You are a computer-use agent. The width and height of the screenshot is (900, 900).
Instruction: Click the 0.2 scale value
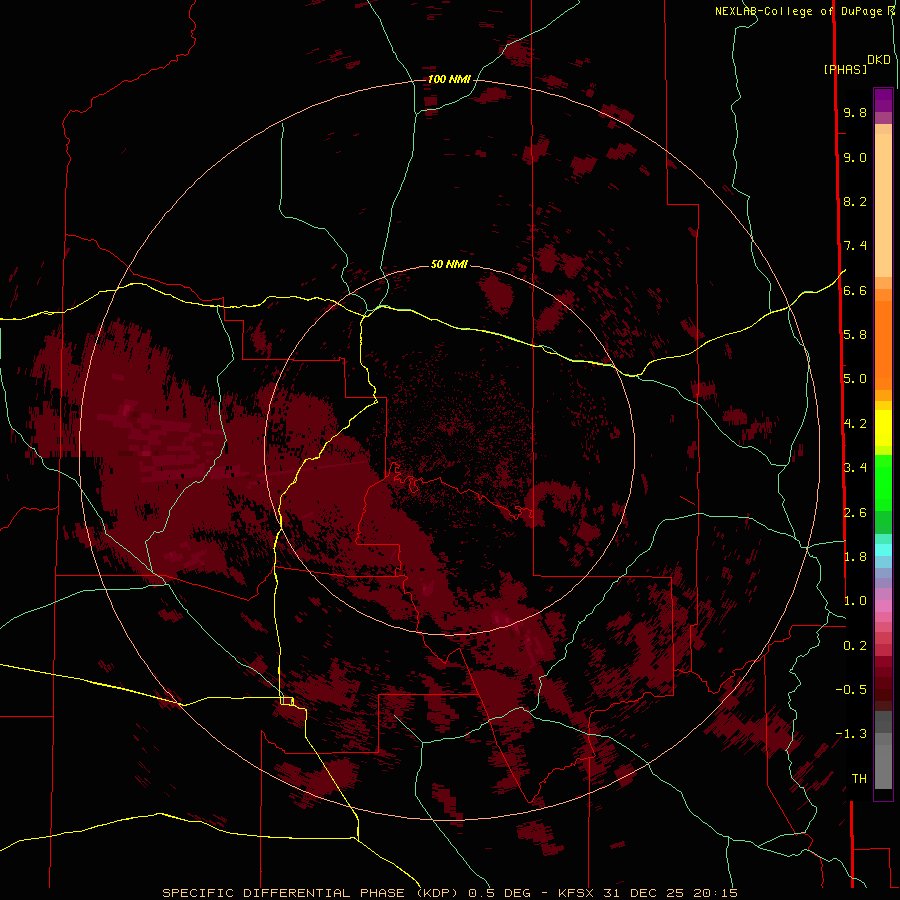tap(855, 646)
